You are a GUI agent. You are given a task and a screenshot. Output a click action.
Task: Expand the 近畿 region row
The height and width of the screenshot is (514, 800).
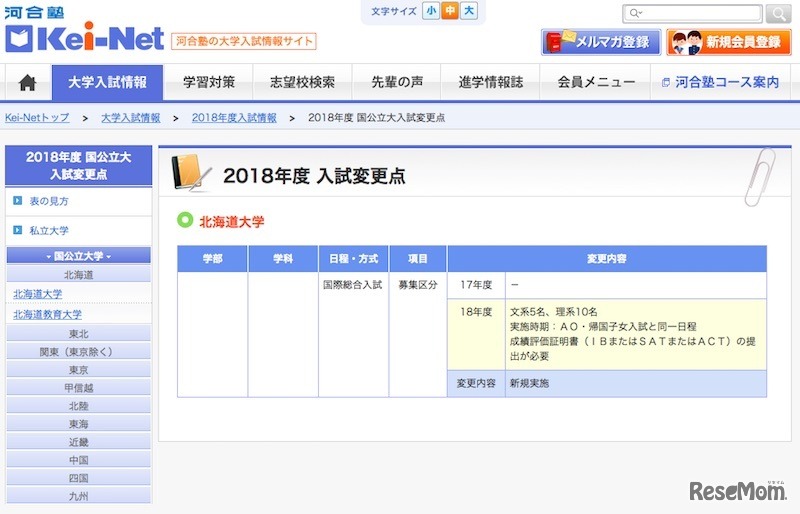click(79, 442)
